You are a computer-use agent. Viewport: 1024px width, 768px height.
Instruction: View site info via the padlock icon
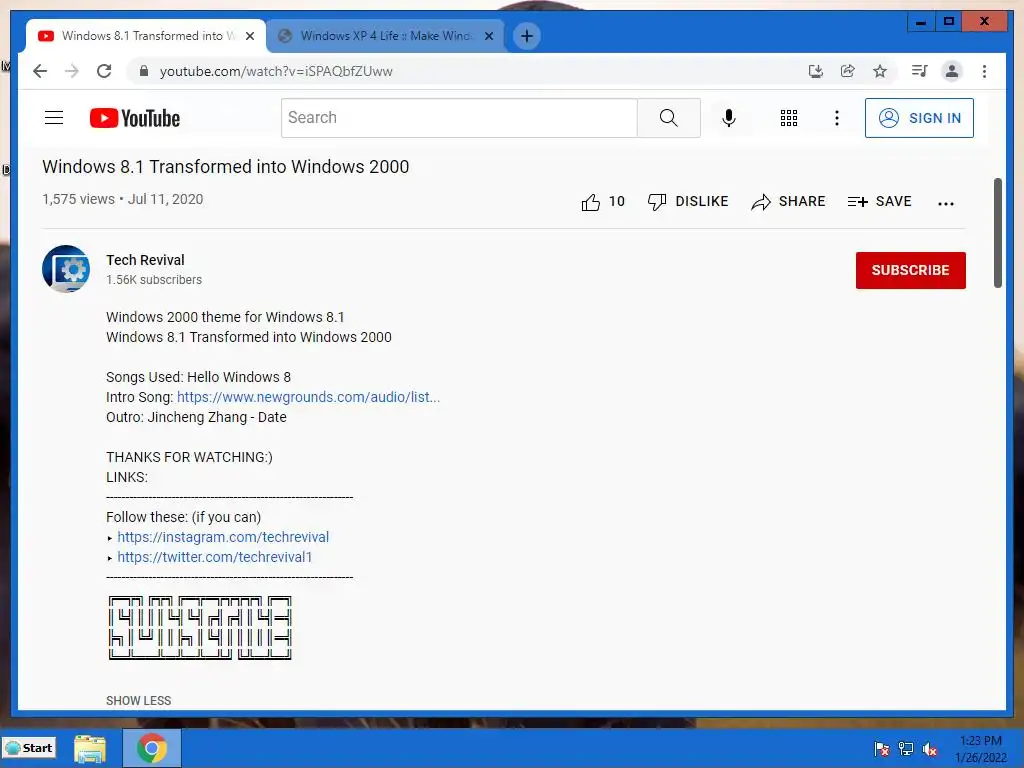(x=144, y=71)
